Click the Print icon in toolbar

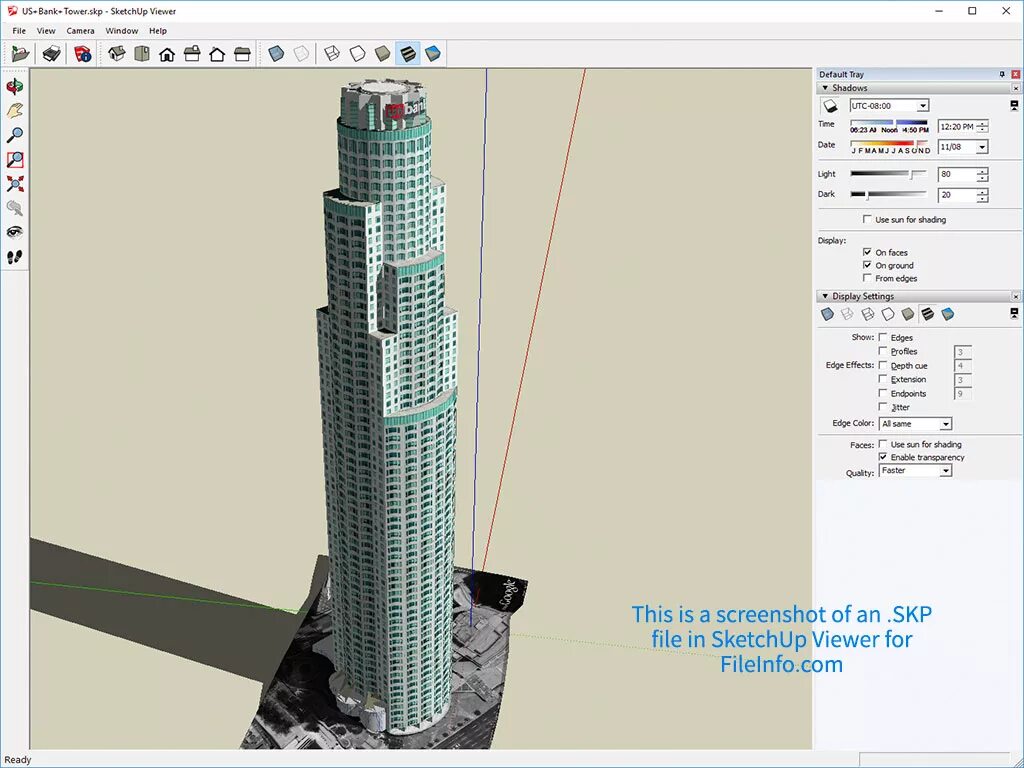(x=51, y=54)
